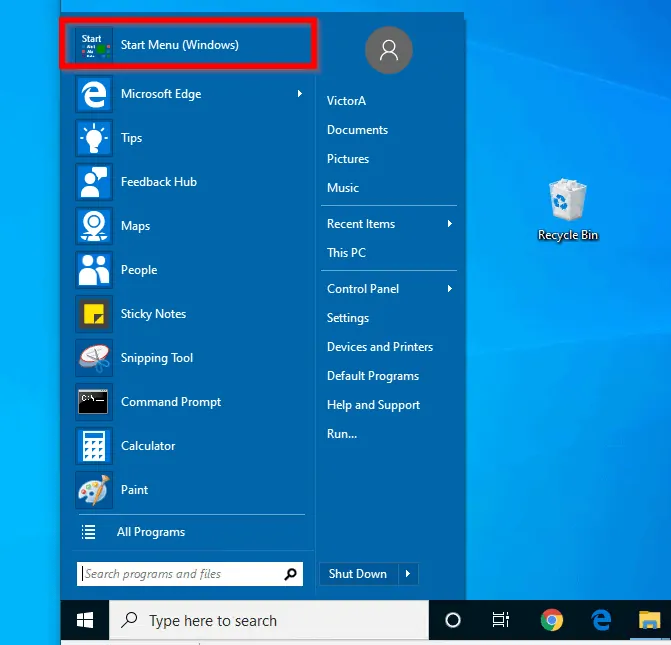Viewport: 671px width, 645px height.
Task: Click the Search programs and files field
Action: tap(178, 574)
